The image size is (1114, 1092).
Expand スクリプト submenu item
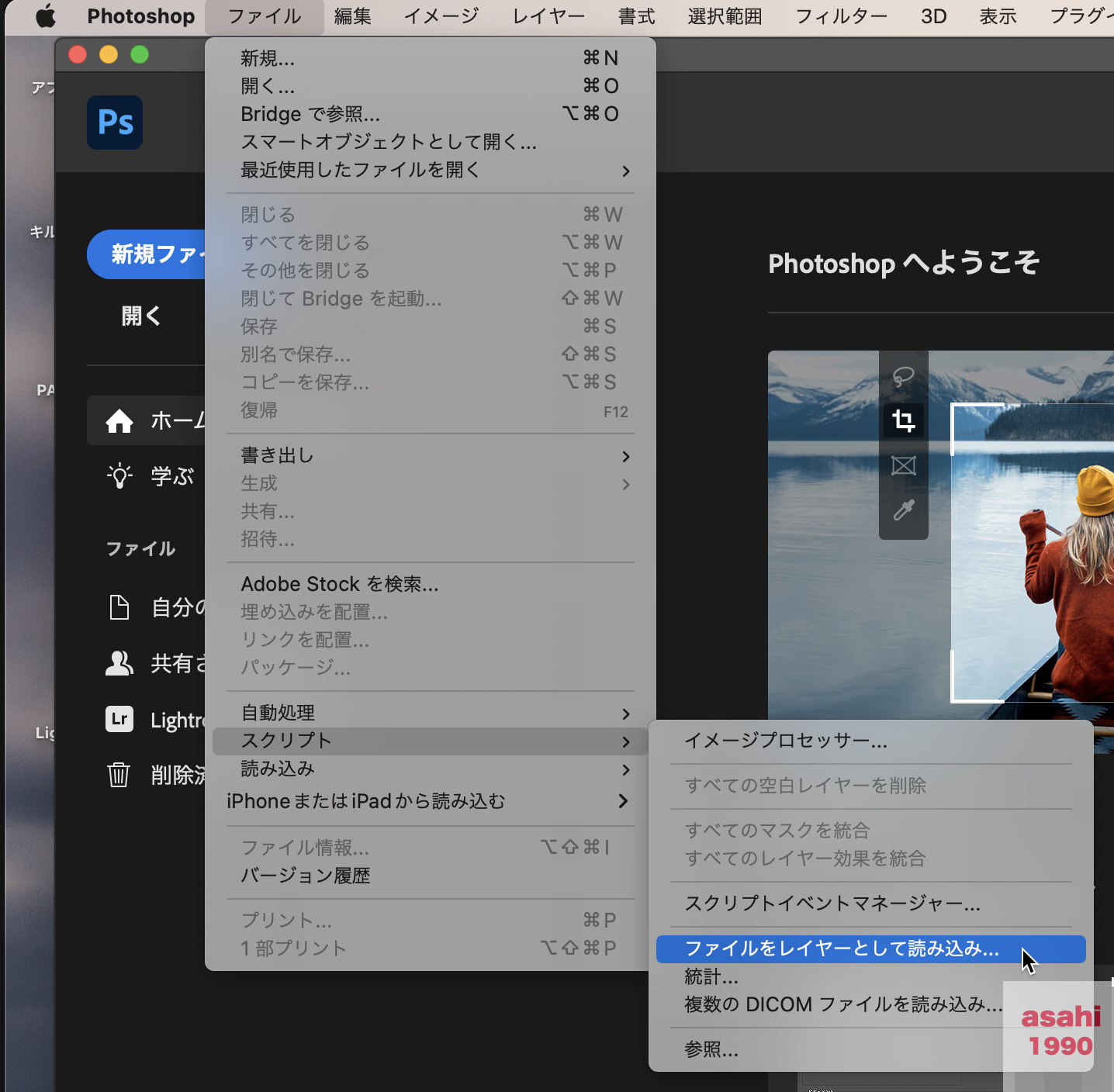tap(431, 741)
